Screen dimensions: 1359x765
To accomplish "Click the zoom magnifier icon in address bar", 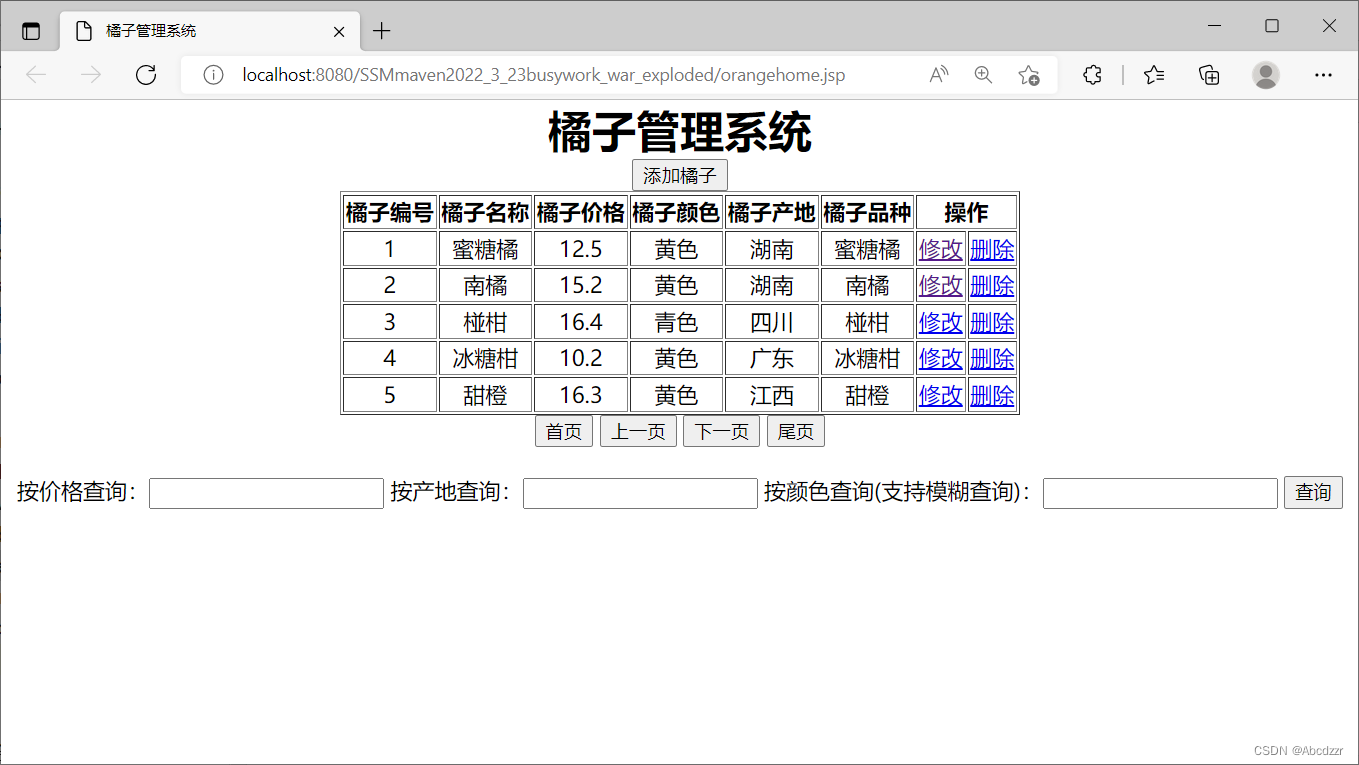I will point(983,75).
